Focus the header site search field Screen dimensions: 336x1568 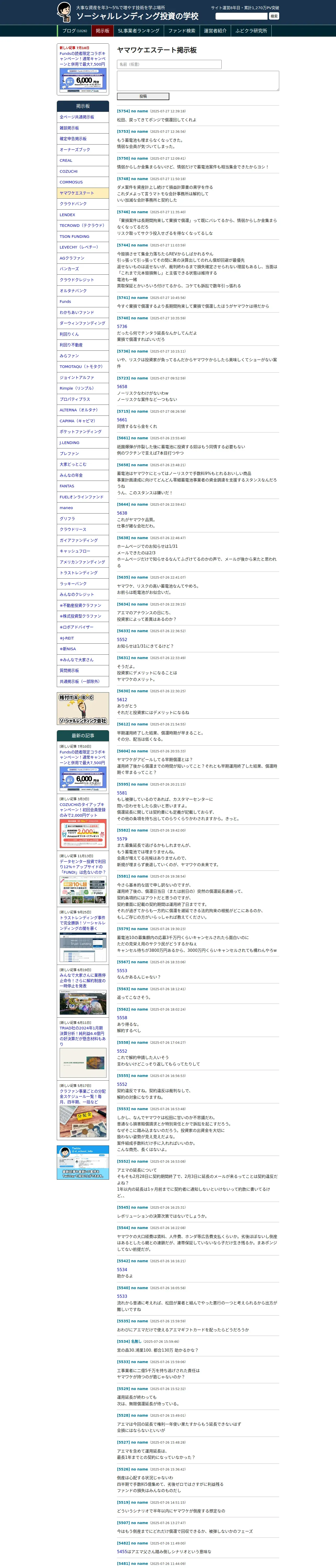242,16
